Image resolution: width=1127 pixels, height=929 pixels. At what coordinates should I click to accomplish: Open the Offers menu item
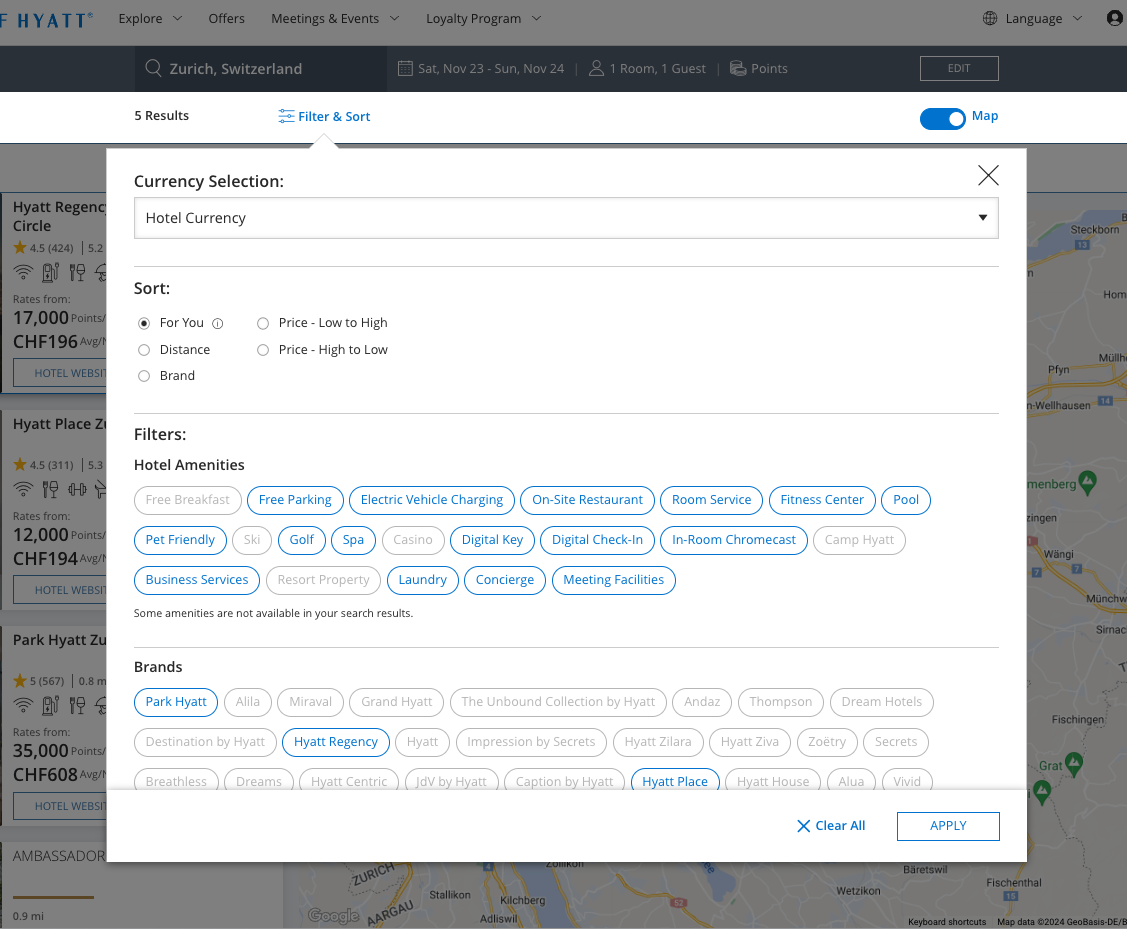pos(226,18)
